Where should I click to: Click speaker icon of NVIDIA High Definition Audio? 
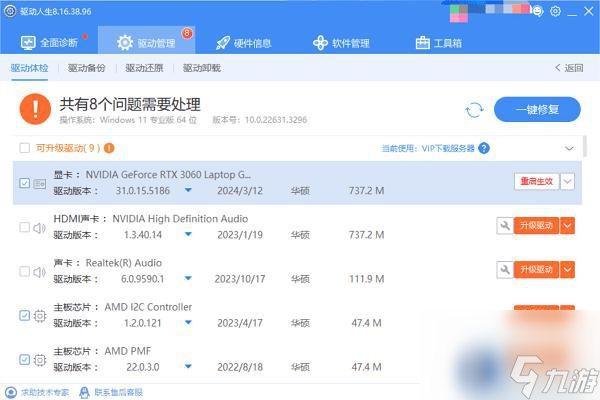(x=39, y=228)
